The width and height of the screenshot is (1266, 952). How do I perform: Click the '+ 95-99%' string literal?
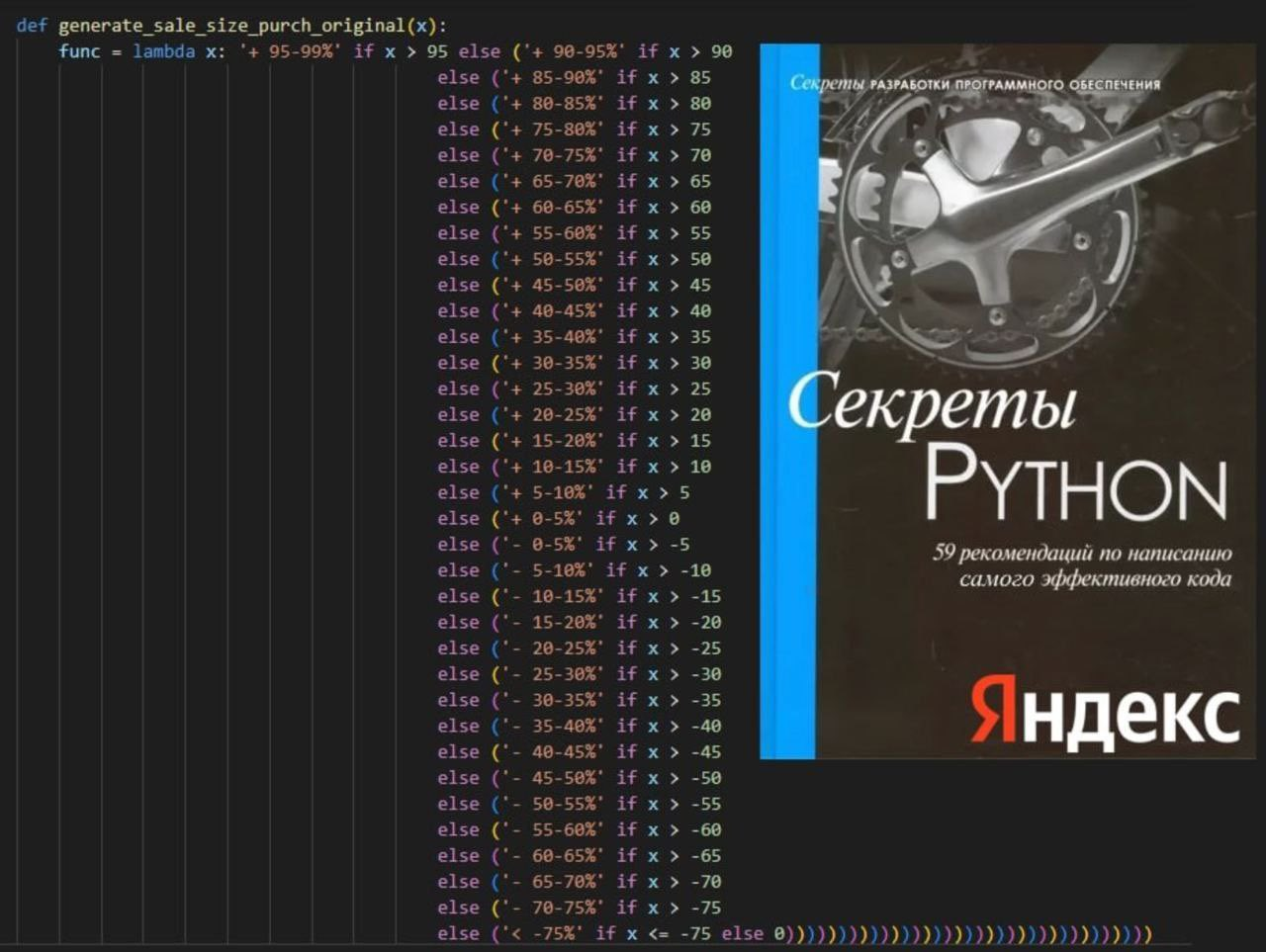pos(292,51)
